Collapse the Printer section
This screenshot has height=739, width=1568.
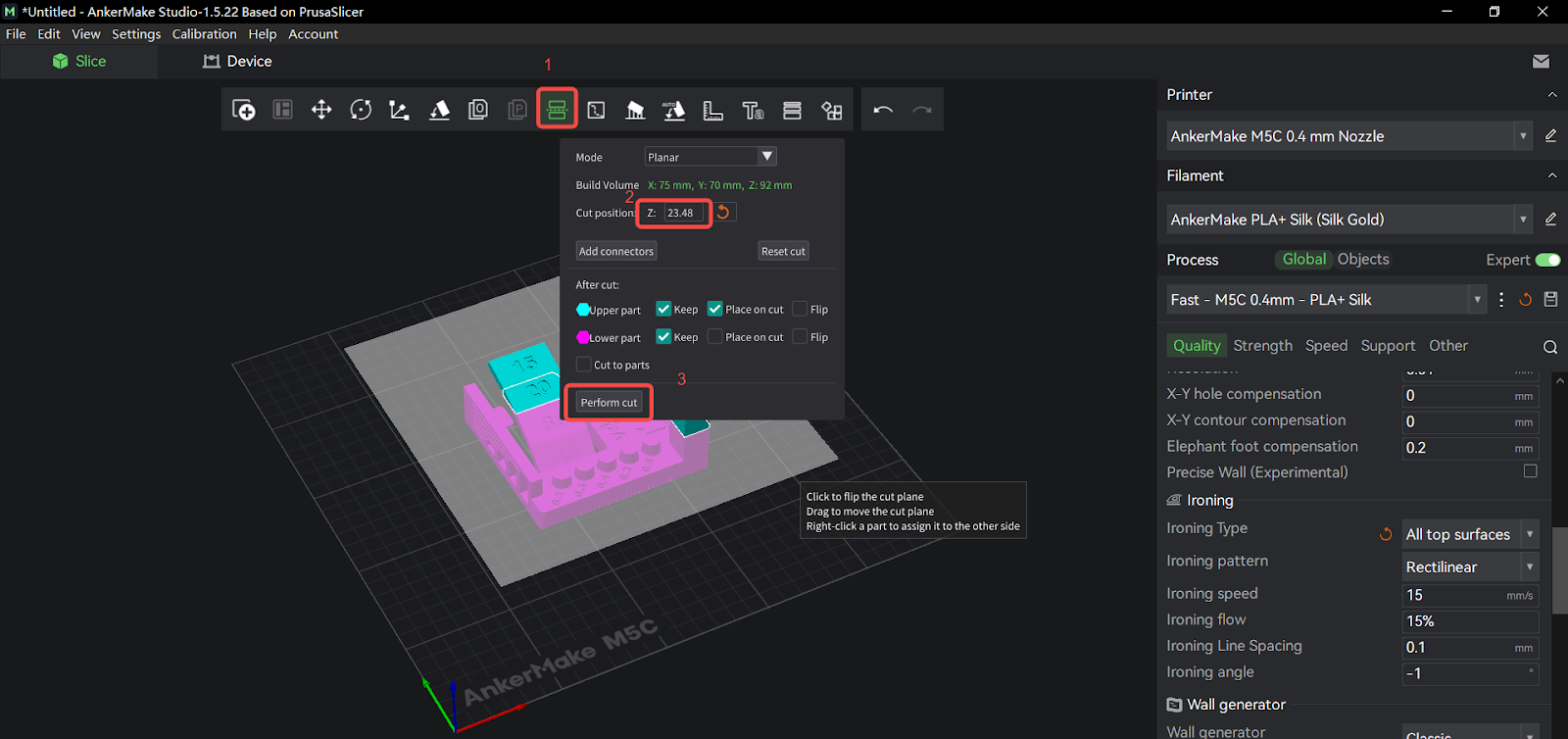[1552, 95]
